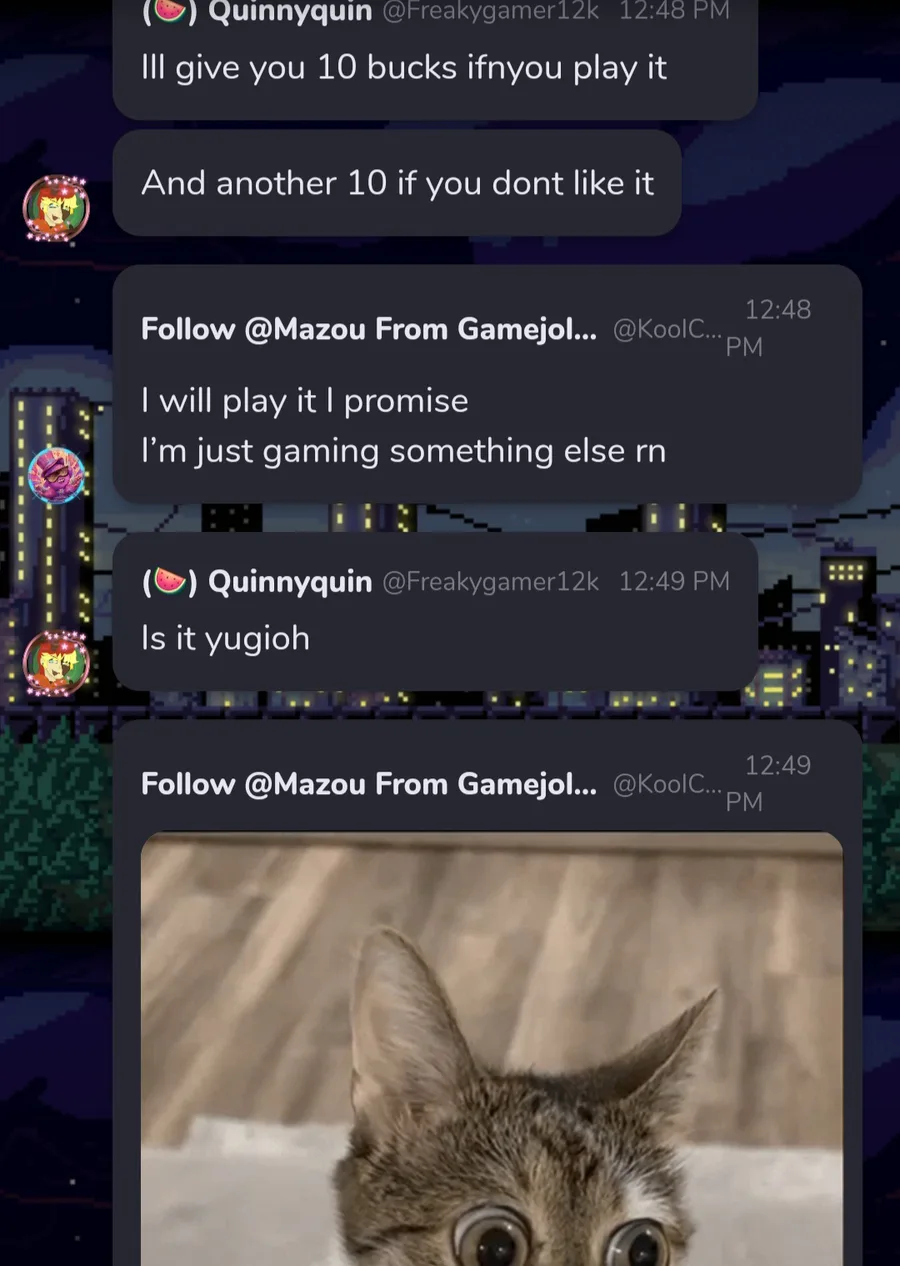Open Quinnyquin username above "Is it yugioh"
Image resolution: width=900 pixels, height=1266 pixels.
[290, 581]
